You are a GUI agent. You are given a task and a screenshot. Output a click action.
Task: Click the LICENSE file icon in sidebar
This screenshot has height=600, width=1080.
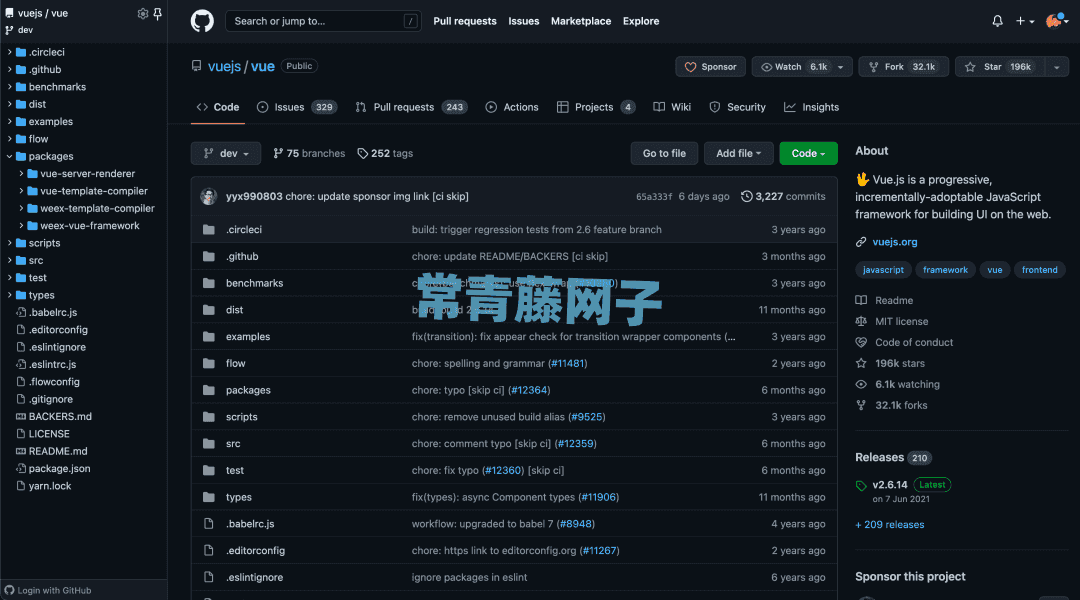click(x=21, y=434)
